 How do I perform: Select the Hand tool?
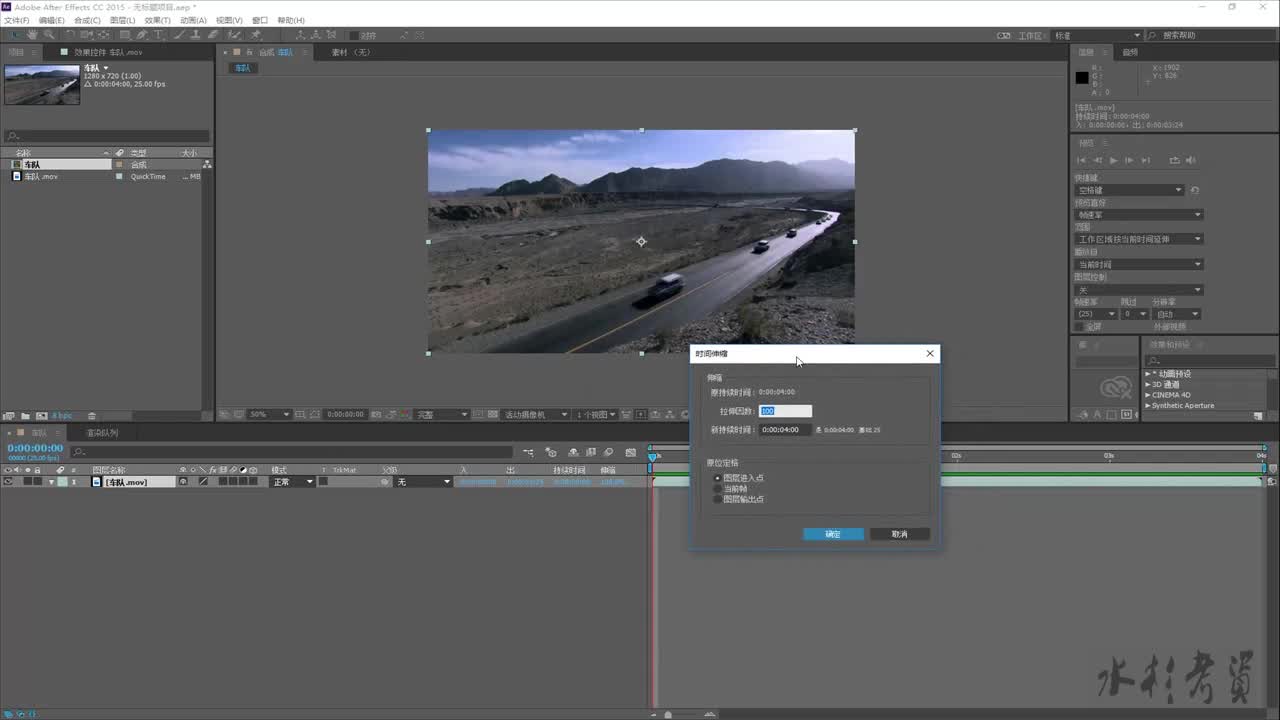[32, 35]
